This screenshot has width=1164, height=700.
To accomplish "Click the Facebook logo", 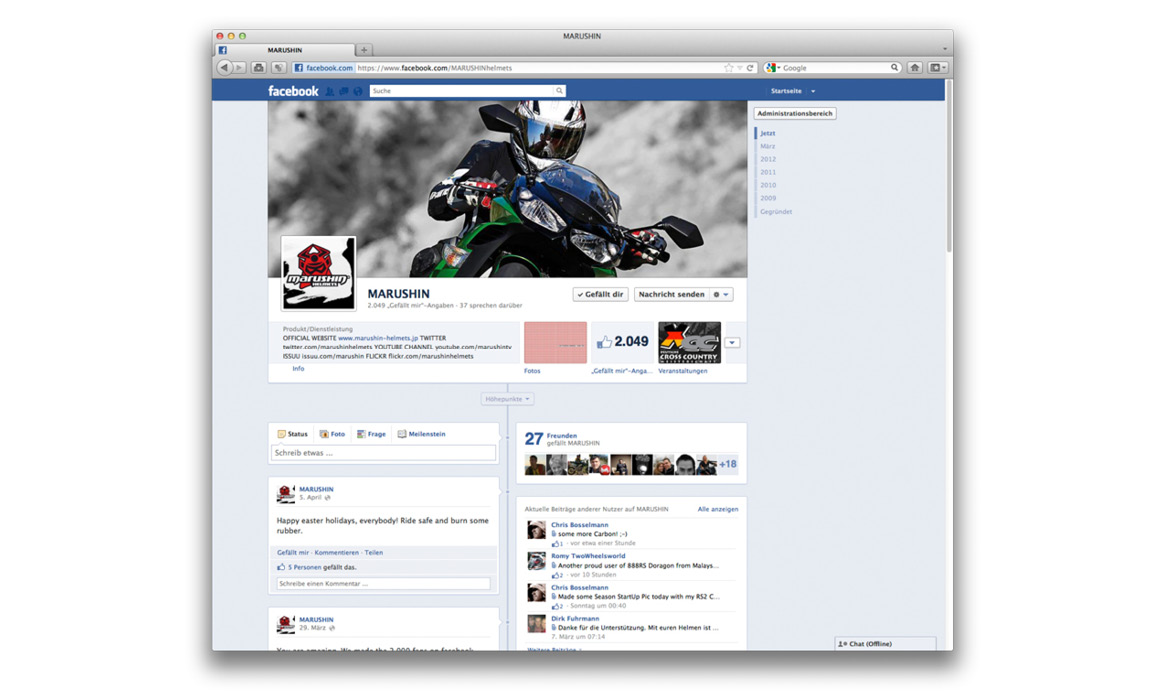I will click(292, 91).
